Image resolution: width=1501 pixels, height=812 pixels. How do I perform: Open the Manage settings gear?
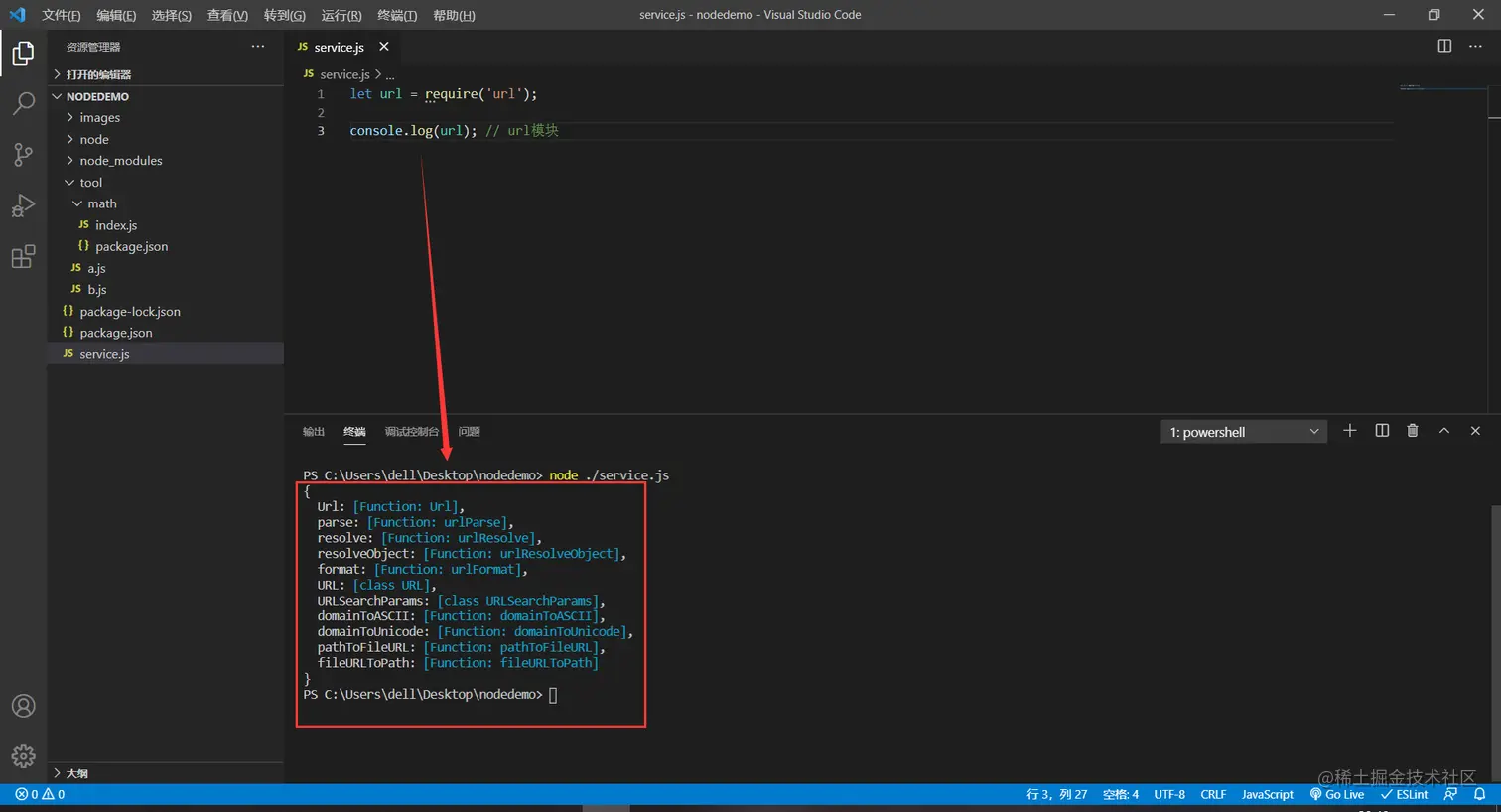pyautogui.click(x=23, y=756)
